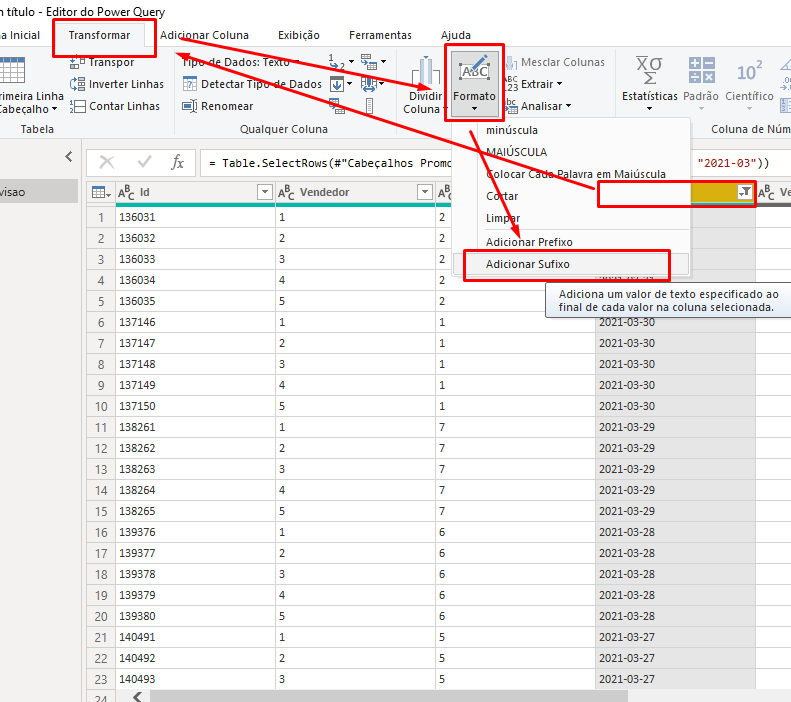Open the Padrão arithmetic operations button
This screenshot has height=702, width=791.
point(701,85)
